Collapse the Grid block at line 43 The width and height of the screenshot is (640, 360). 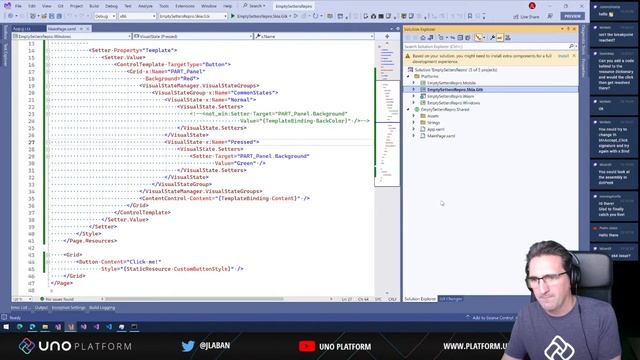(x=48, y=255)
